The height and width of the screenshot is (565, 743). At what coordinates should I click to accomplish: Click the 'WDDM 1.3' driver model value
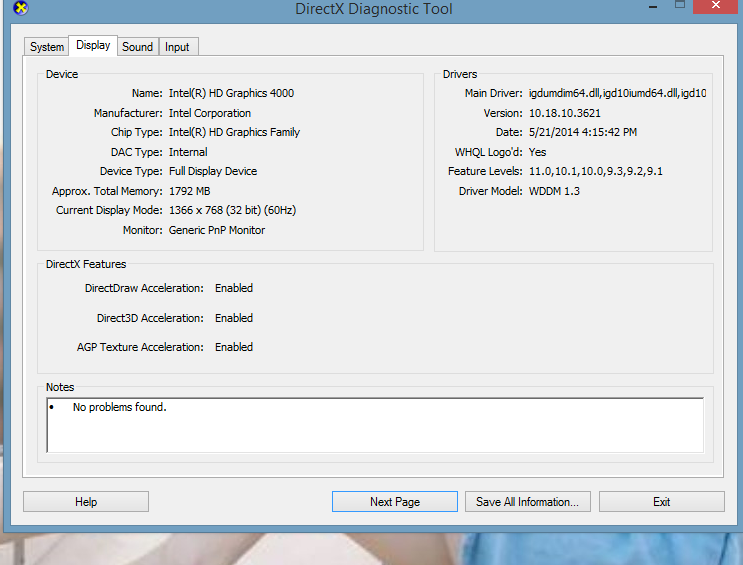[554, 191]
